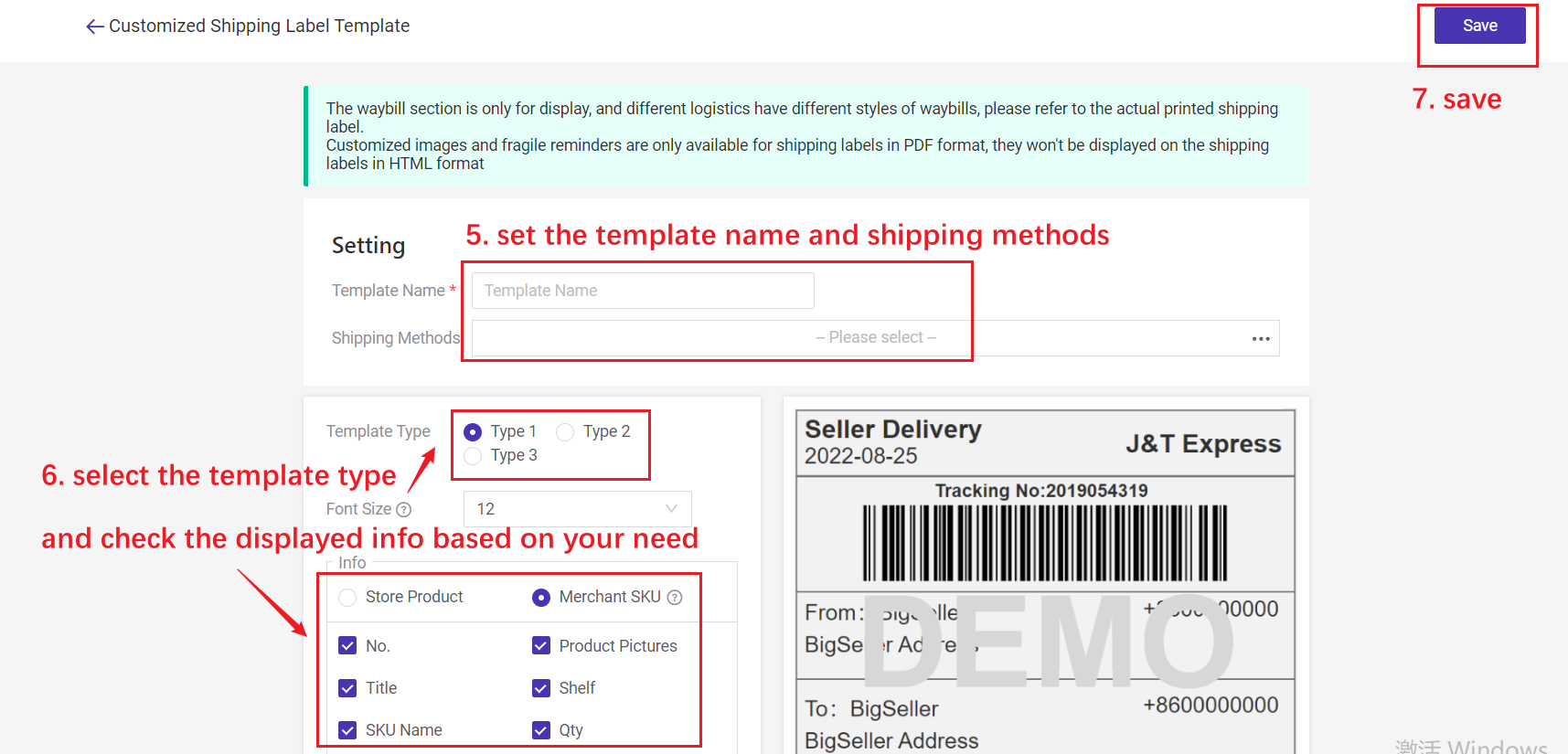Viewport: 1568px width, 754px height.
Task: Click the Setting section heading
Action: [368, 246]
